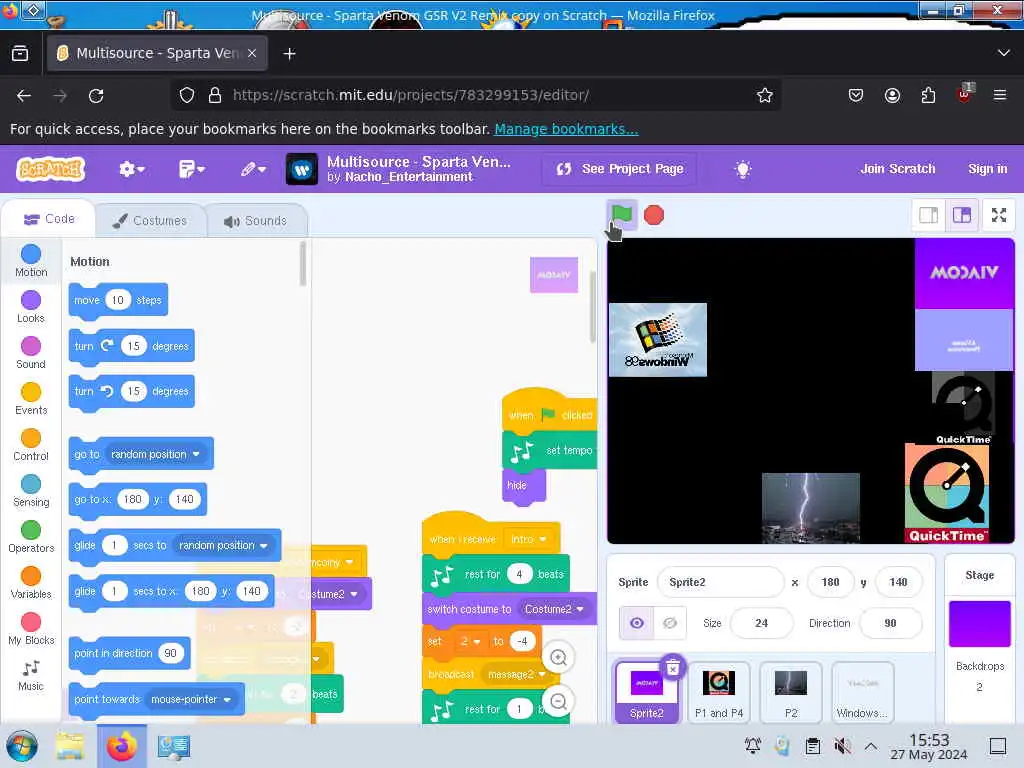1024x768 pixels.
Task: Select the P2 sprite thumbnail
Action: [791, 692]
